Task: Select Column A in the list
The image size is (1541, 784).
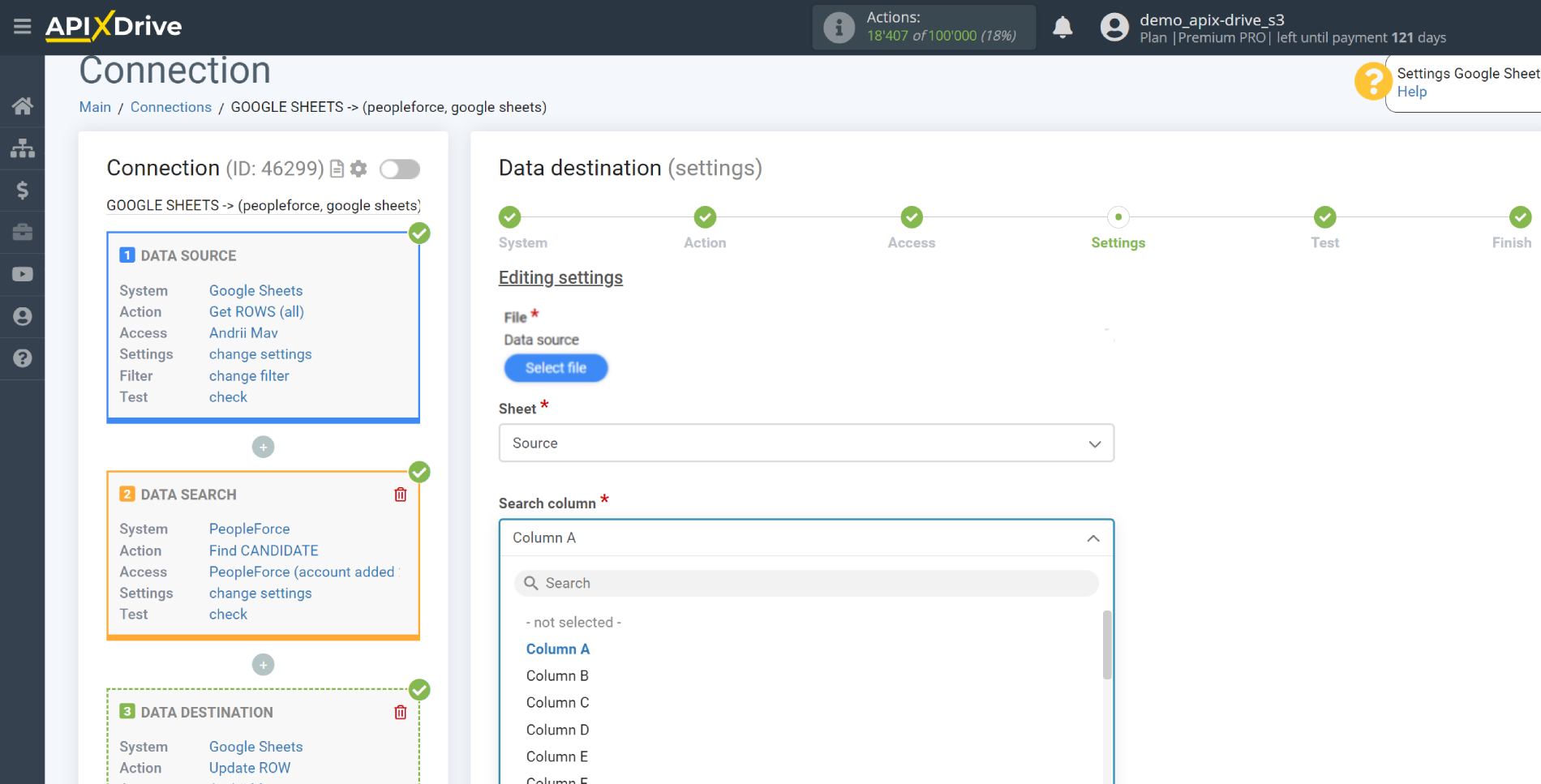Action: tap(558, 649)
